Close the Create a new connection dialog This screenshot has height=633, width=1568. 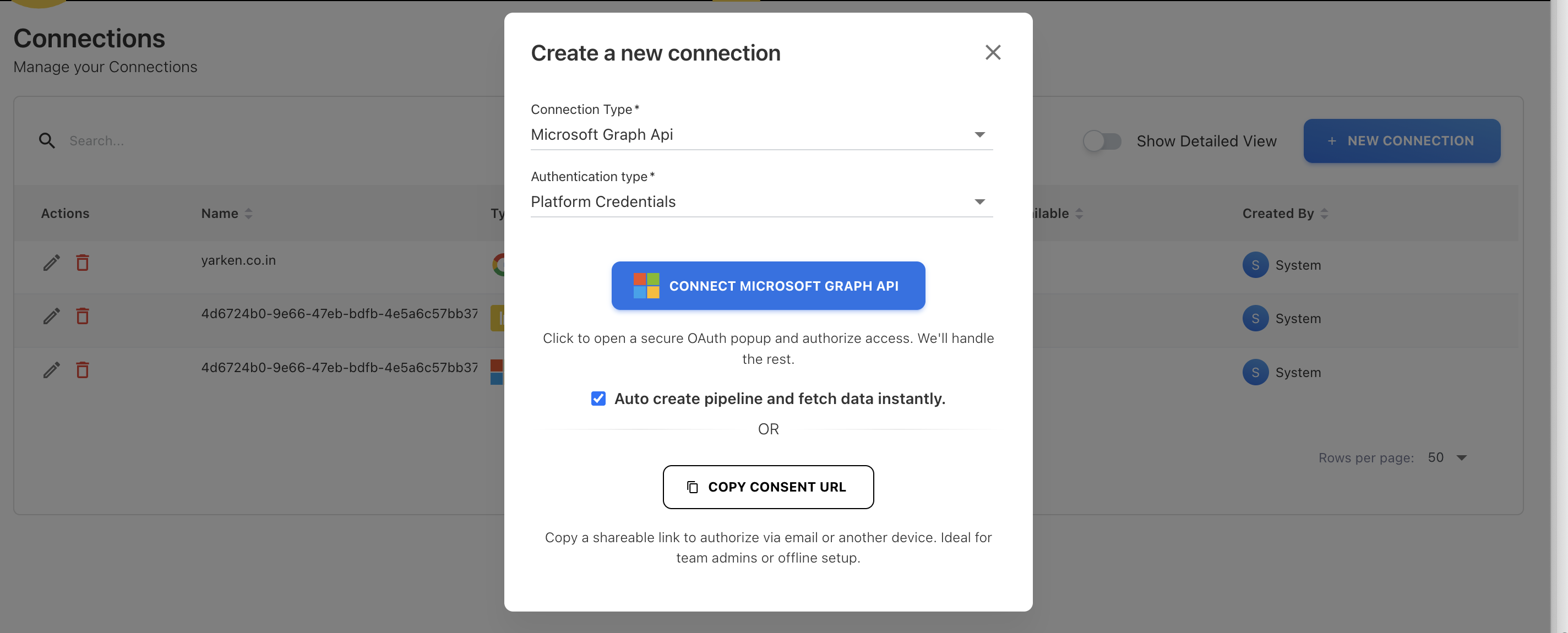(993, 53)
